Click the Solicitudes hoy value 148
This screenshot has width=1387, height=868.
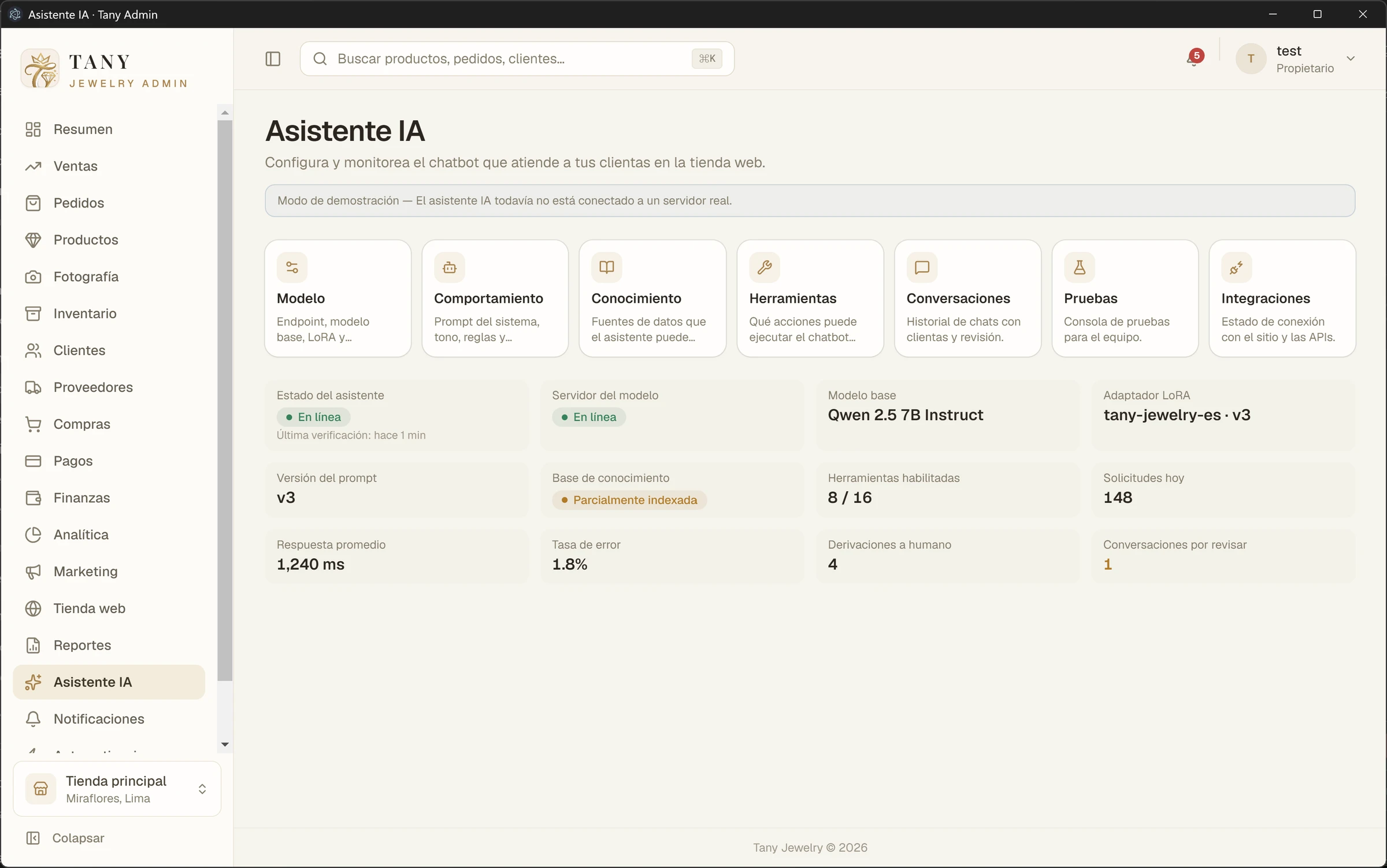point(1117,498)
